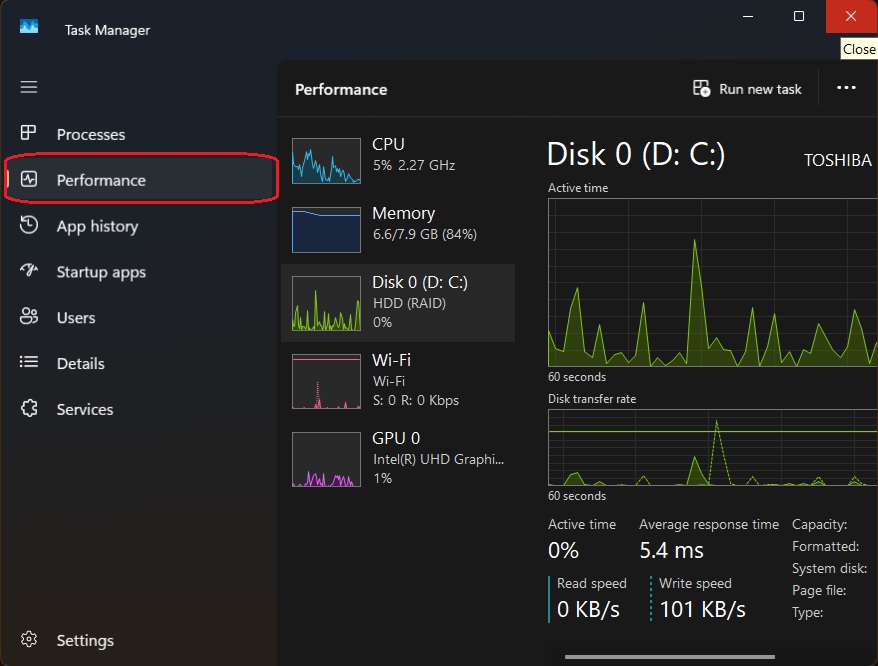Click the App history clock icon
Viewport: 878px width, 666px height.
pyautogui.click(x=29, y=225)
